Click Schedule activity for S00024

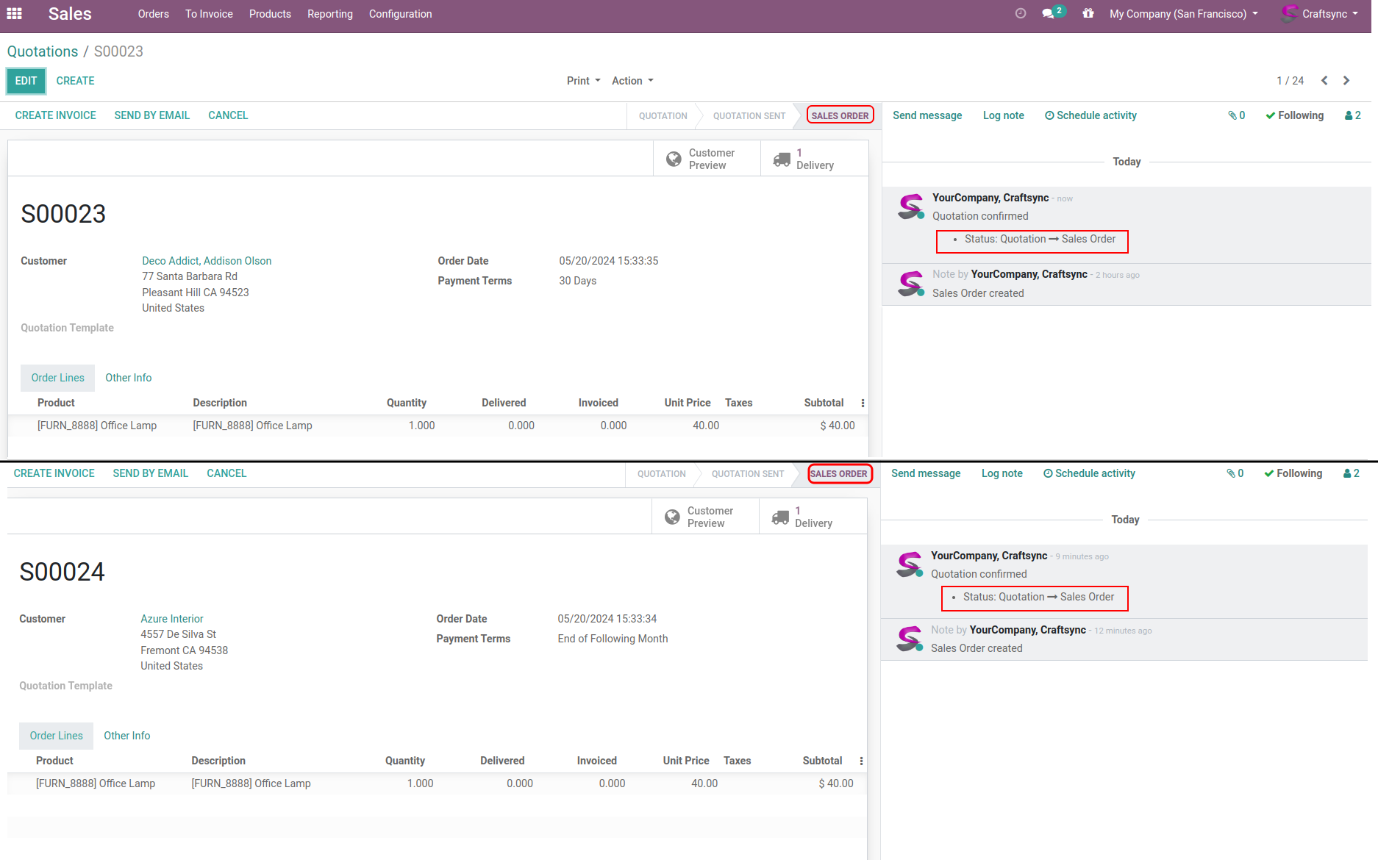[x=1089, y=473]
